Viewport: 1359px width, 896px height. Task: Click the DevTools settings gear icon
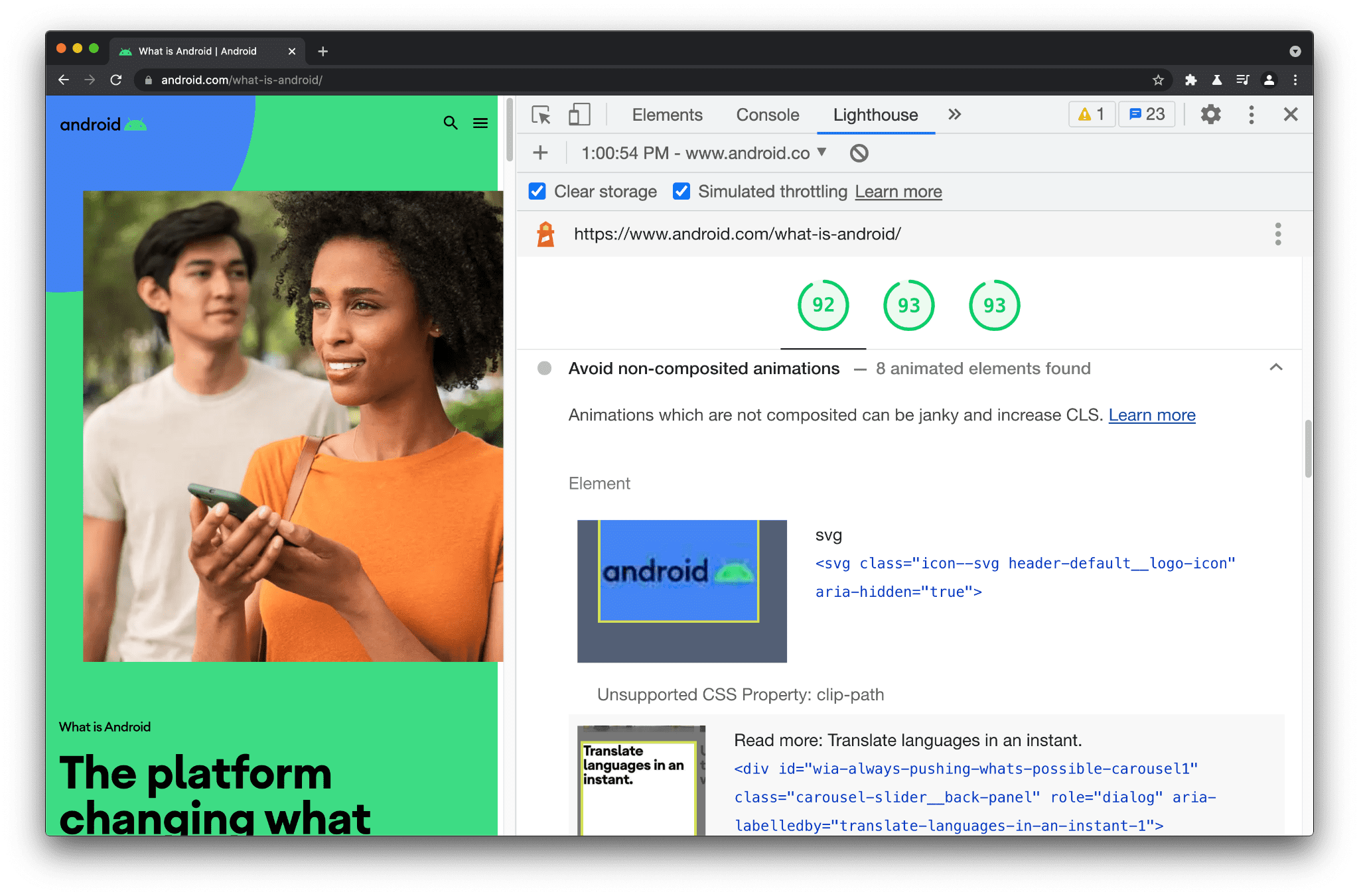(x=1211, y=115)
